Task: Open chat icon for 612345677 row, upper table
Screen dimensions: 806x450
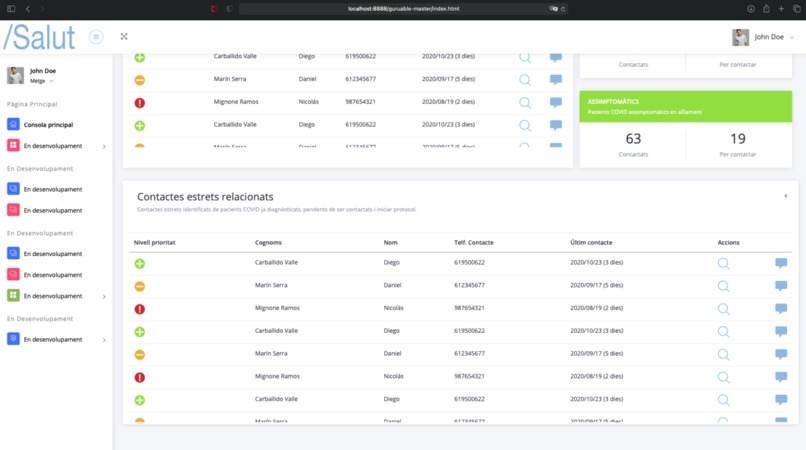Action: [556, 80]
